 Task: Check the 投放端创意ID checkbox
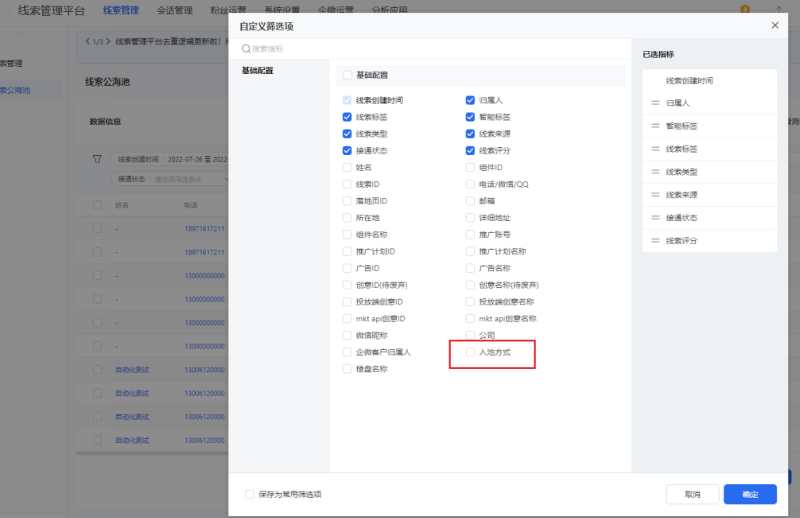click(347, 302)
